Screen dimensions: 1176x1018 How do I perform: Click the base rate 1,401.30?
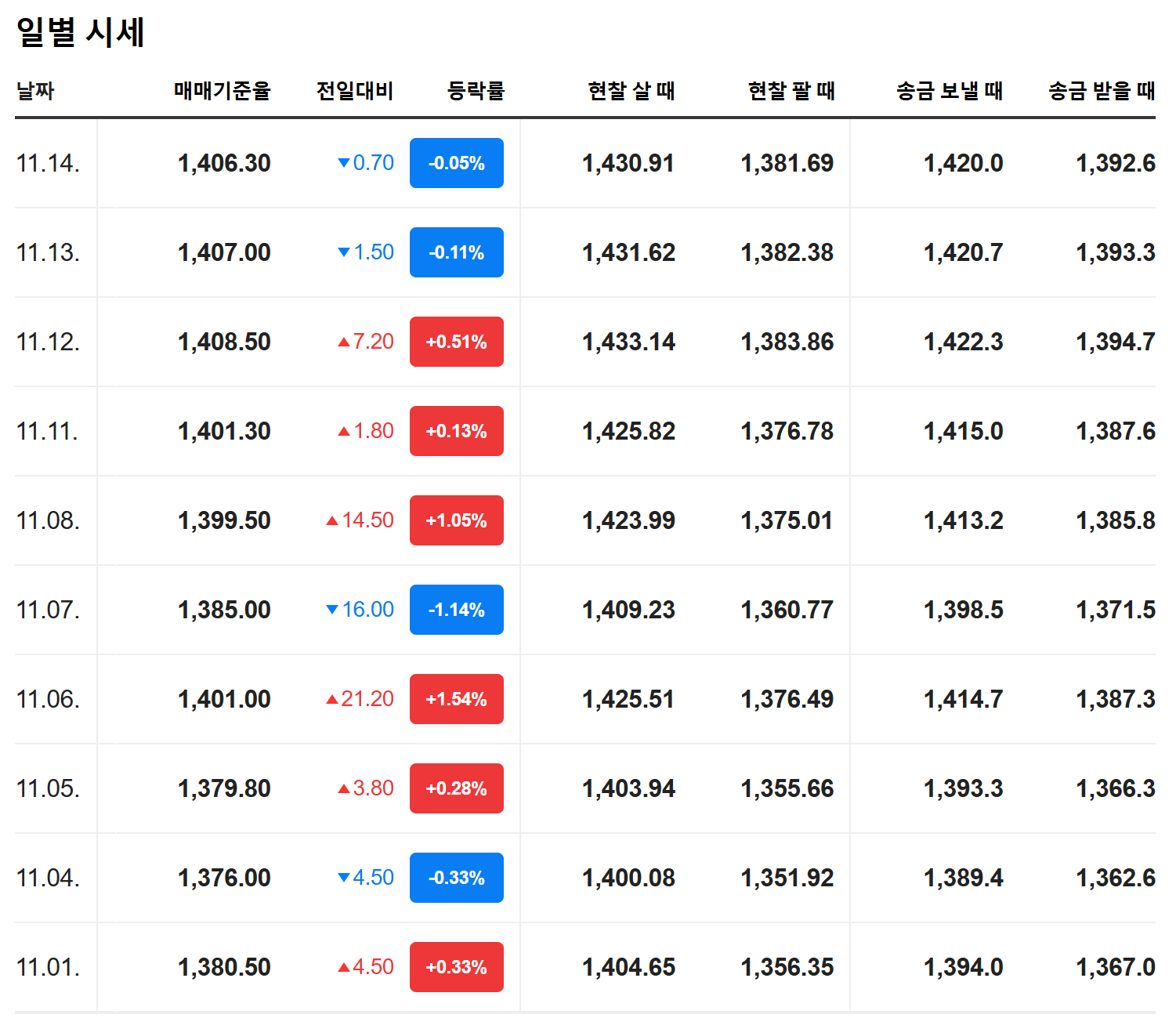[x=224, y=431]
